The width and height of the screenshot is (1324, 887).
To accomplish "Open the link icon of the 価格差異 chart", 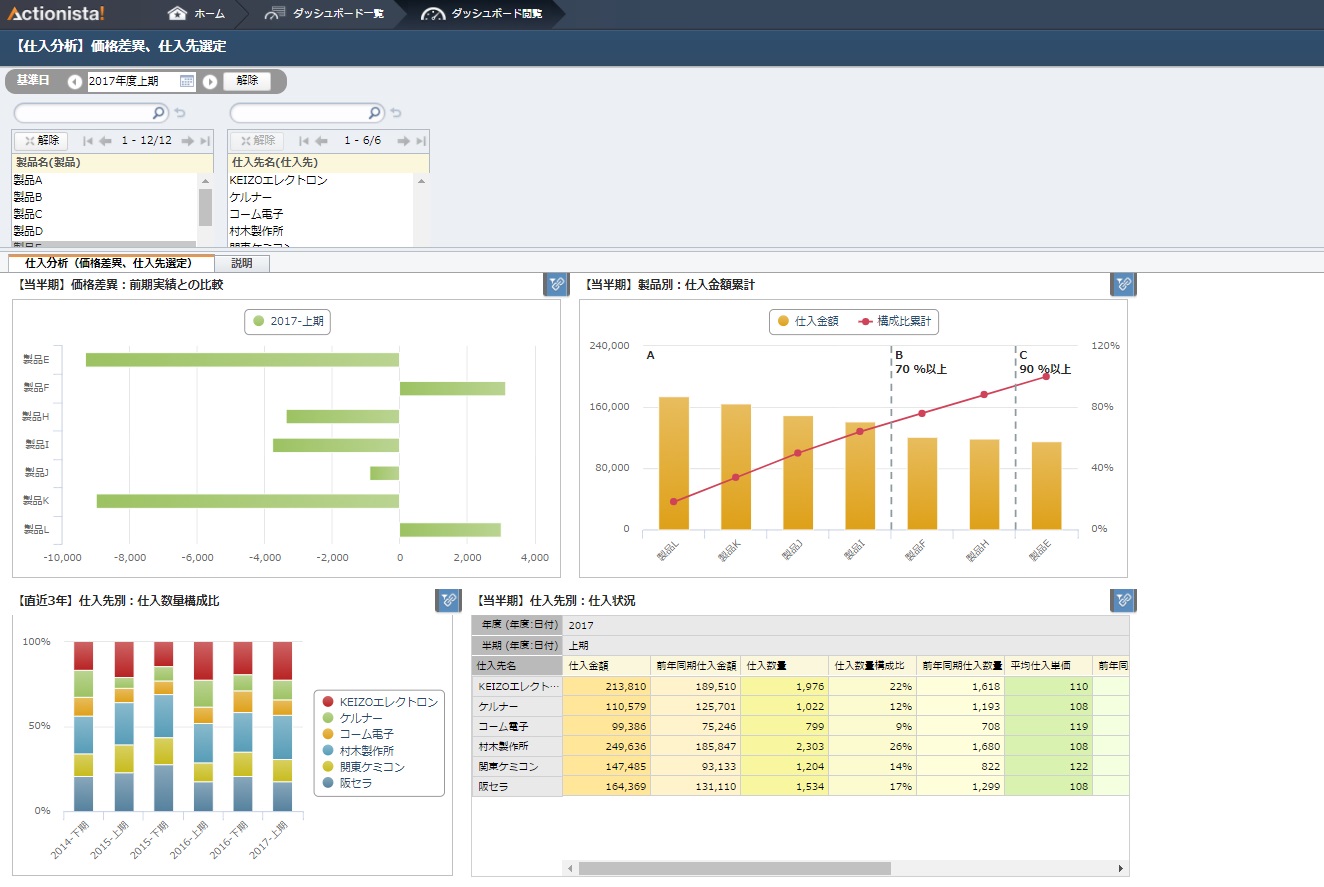I will pos(556,285).
